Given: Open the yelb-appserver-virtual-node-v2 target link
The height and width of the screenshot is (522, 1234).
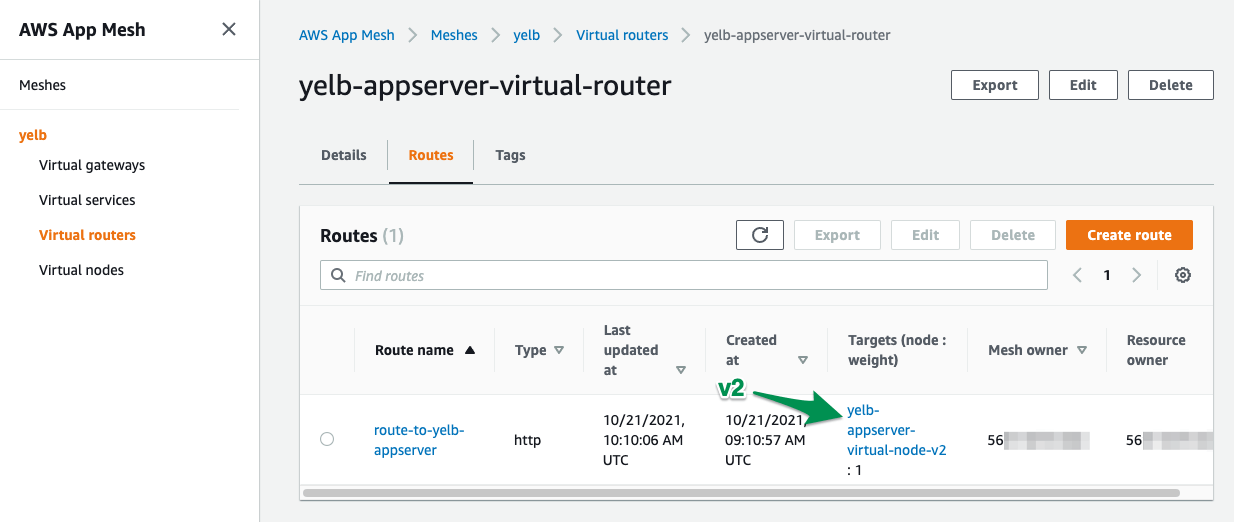Looking at the screenshot, I should (x=896, y=430).
